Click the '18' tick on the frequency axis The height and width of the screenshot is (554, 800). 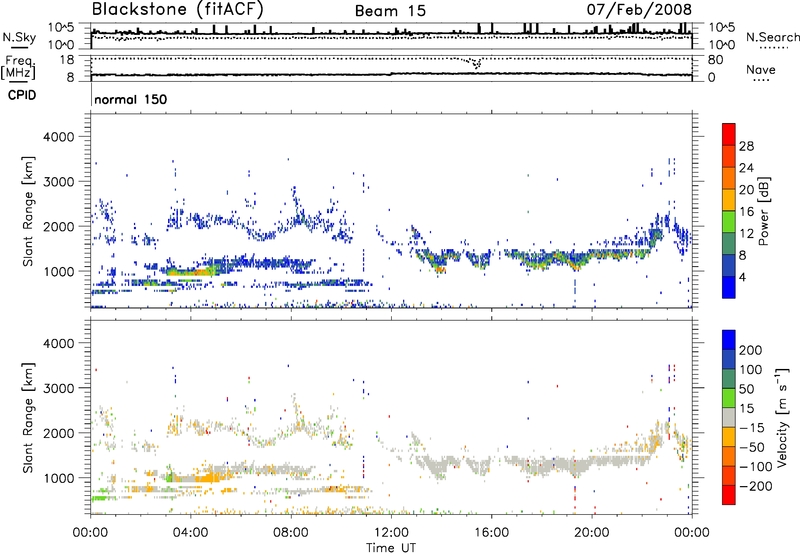pos(67,60)
